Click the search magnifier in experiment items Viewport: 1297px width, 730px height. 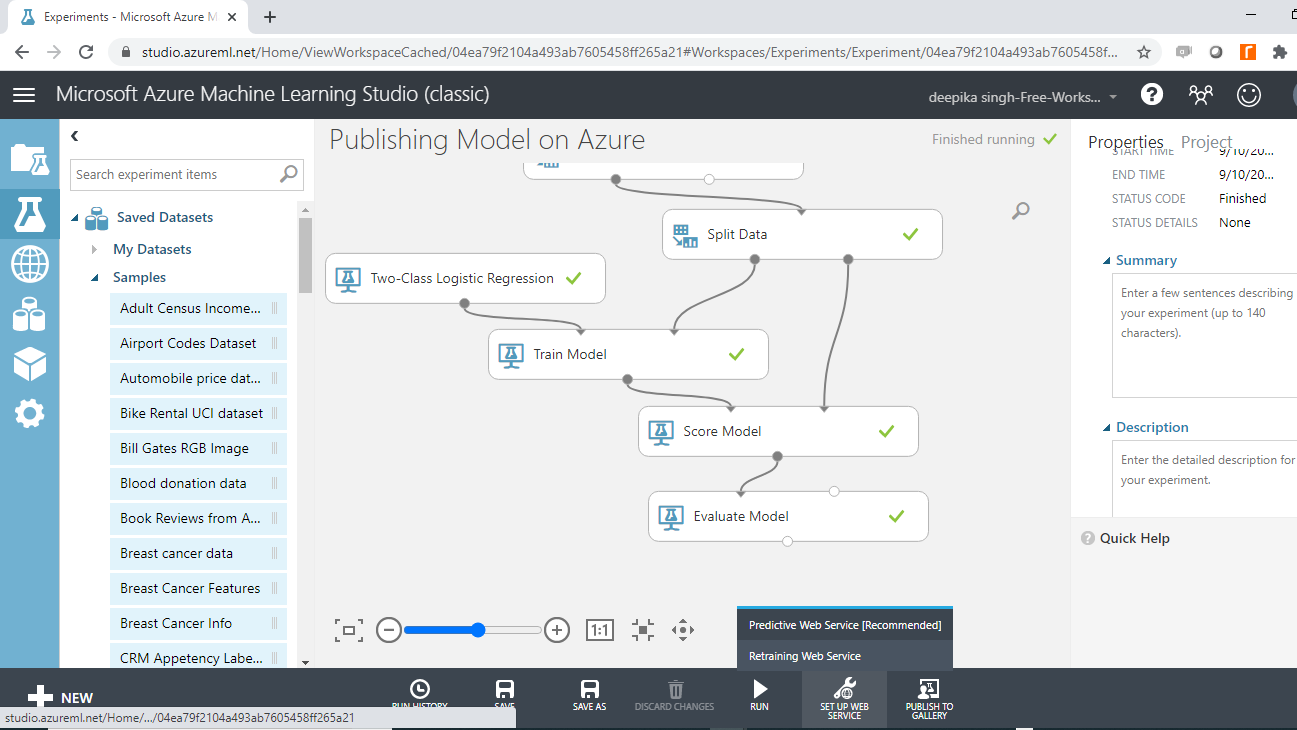[289, 173]
